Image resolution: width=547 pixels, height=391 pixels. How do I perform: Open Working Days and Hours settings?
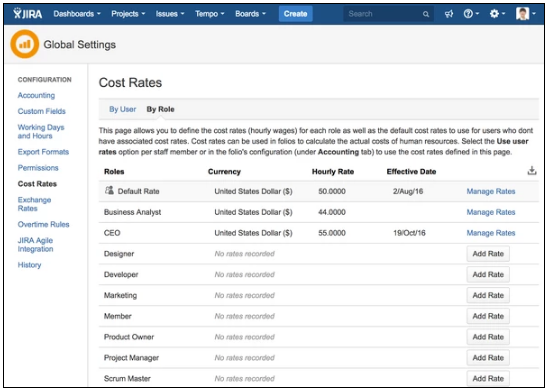41,131
